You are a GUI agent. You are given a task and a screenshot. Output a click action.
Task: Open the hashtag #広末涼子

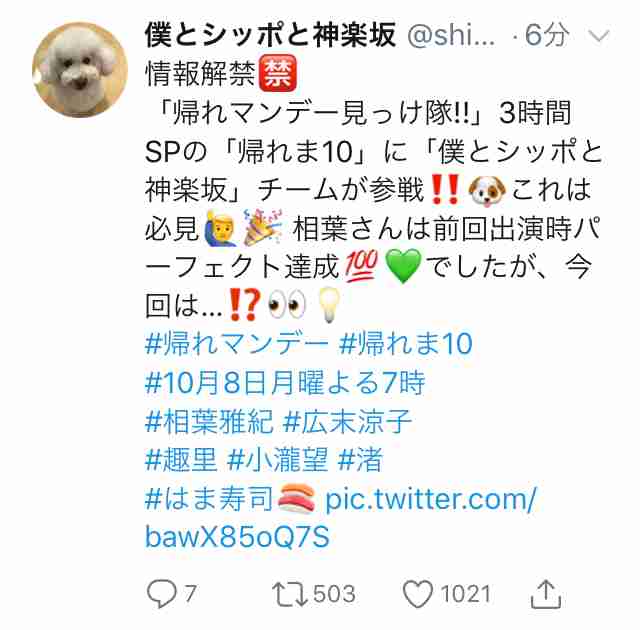(x=347, y=421)
